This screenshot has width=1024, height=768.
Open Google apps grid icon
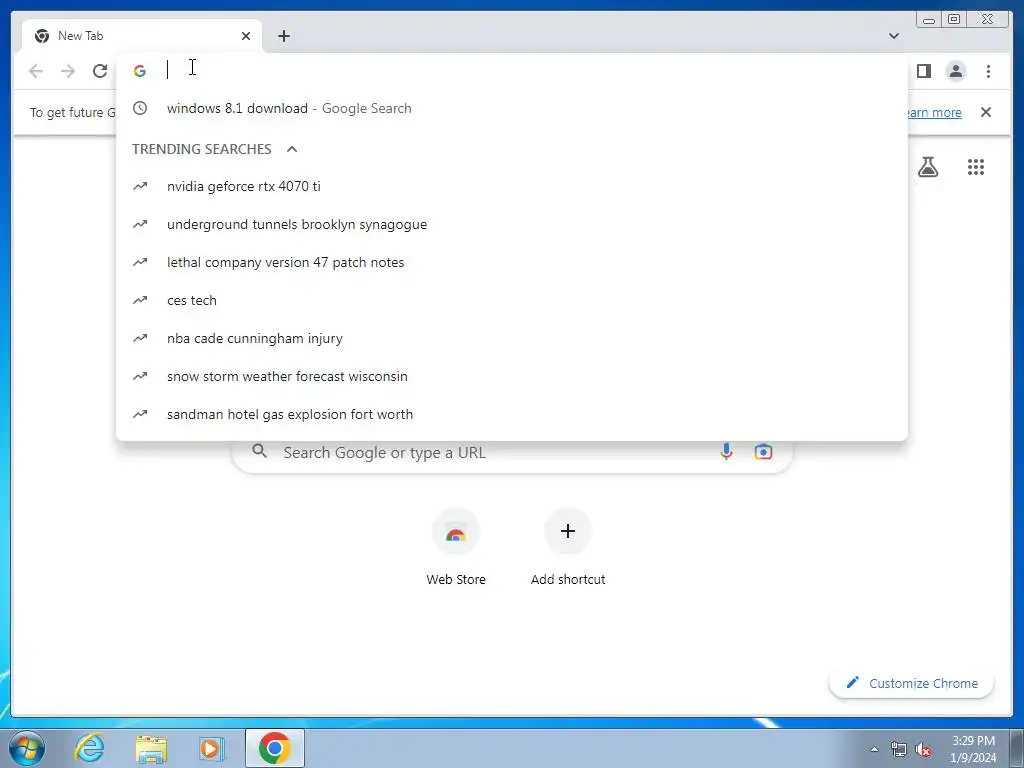[976, 167]
